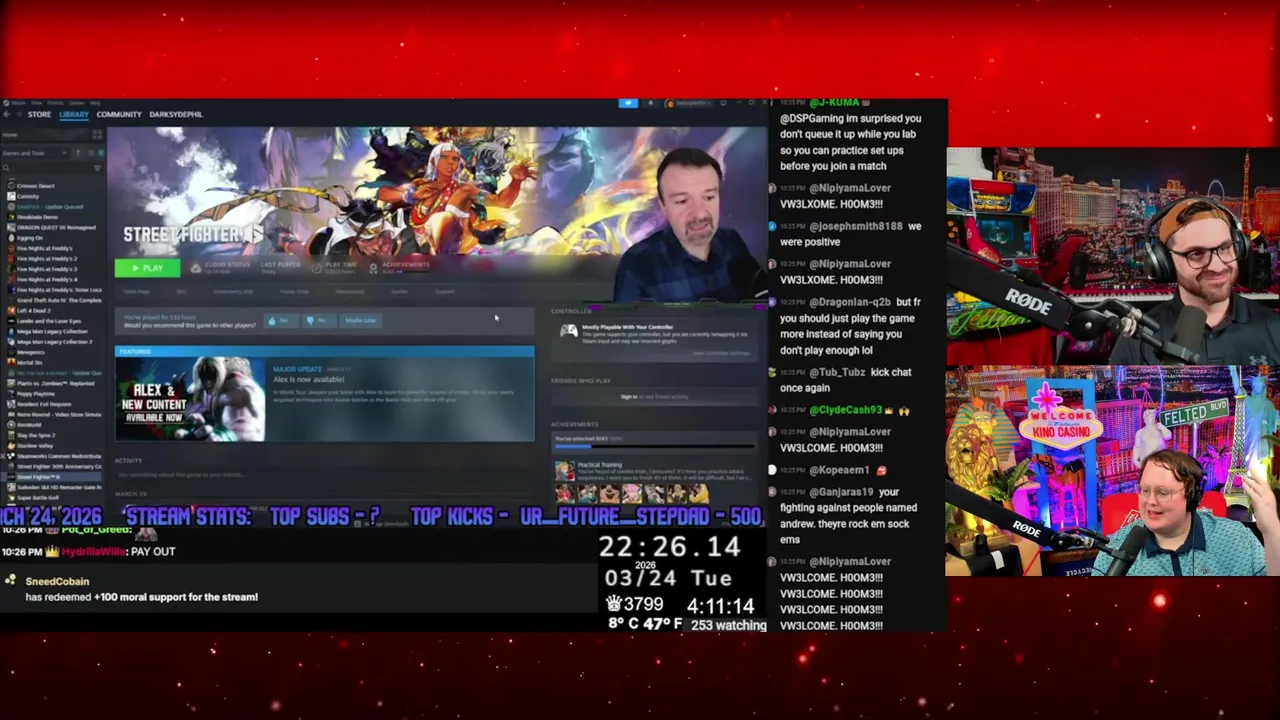Viewport: 1280px width, 720px height.
Task: Open the advanced filter icon beside search
Action: [x=97, y=168]
